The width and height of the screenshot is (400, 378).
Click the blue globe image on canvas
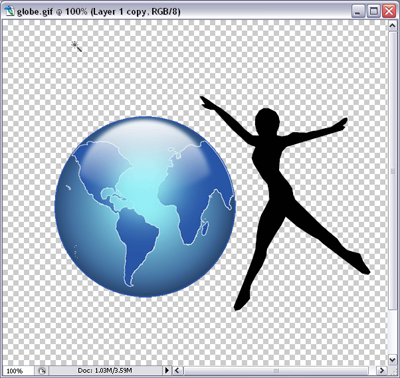coord(145,207)
